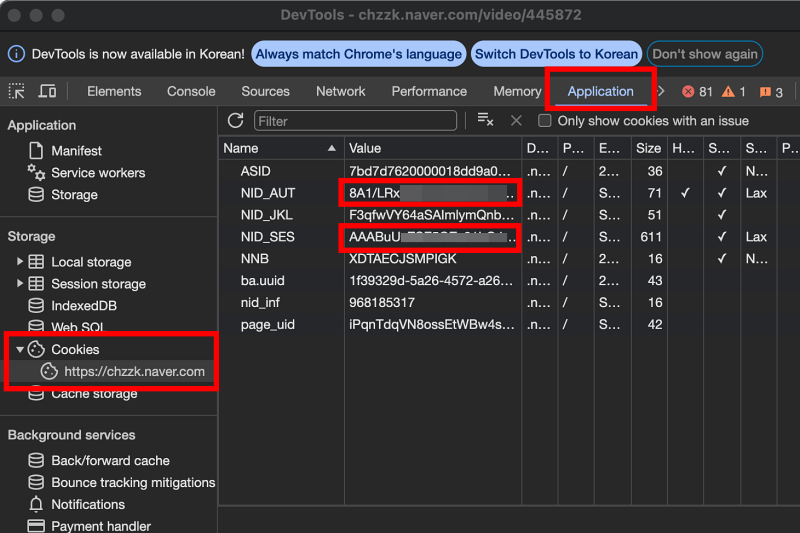Click the Lax SameSite cell for NID_AUT
The image size is (800, 533).
click(x=756, y=193)
